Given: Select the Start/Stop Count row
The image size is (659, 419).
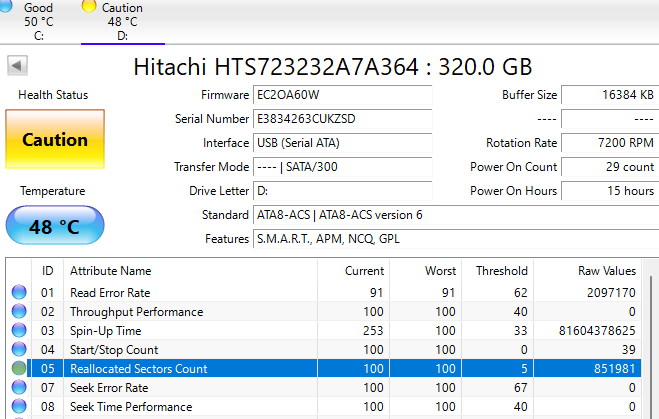Looking at the screenshot, I should point(324,349).
